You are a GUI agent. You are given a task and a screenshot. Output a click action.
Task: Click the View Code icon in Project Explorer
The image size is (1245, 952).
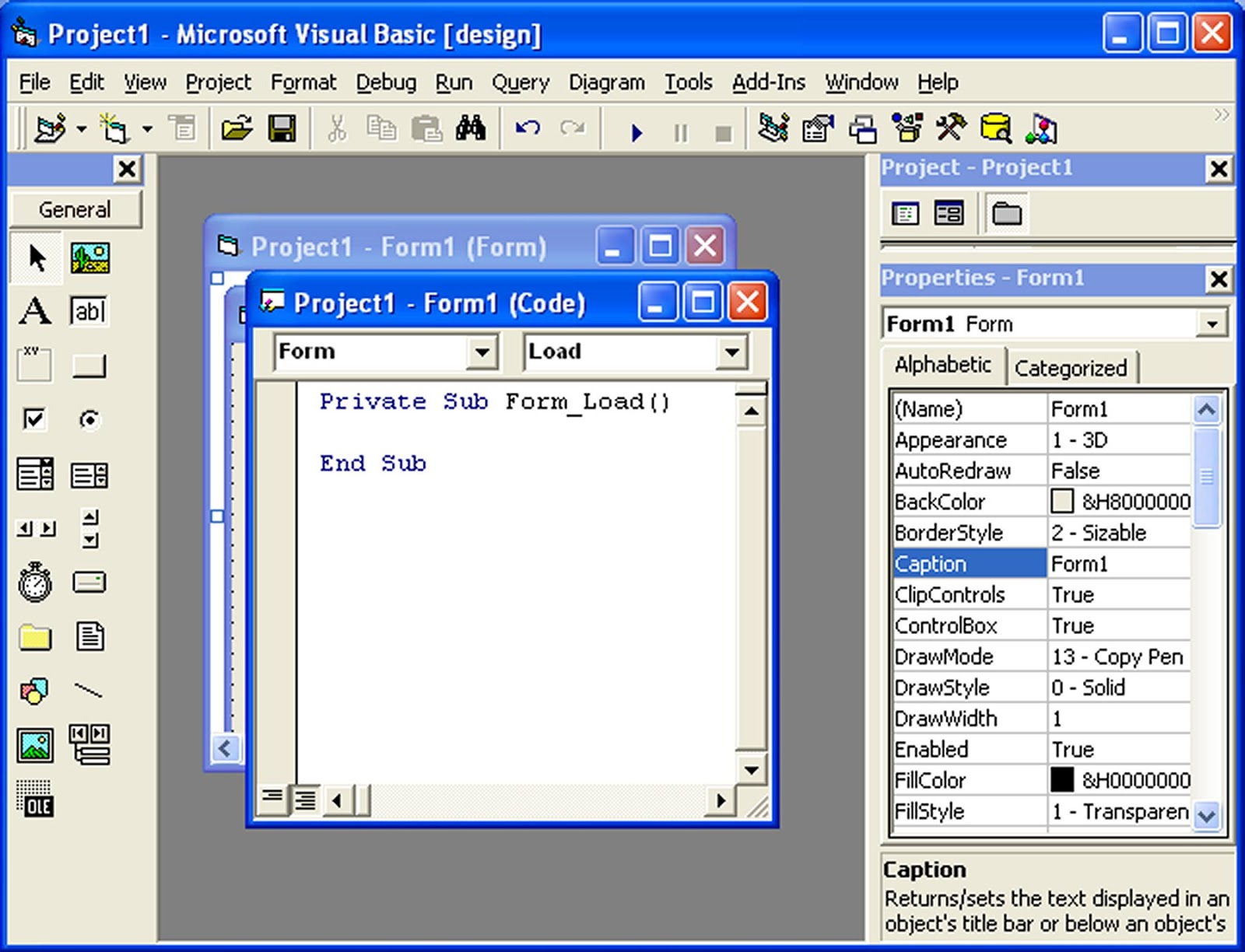tap(906, 212)
